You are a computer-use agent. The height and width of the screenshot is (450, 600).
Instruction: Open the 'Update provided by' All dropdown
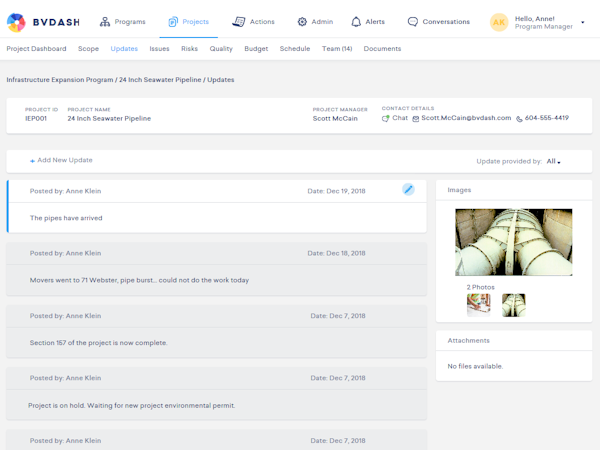pos(553,161)
